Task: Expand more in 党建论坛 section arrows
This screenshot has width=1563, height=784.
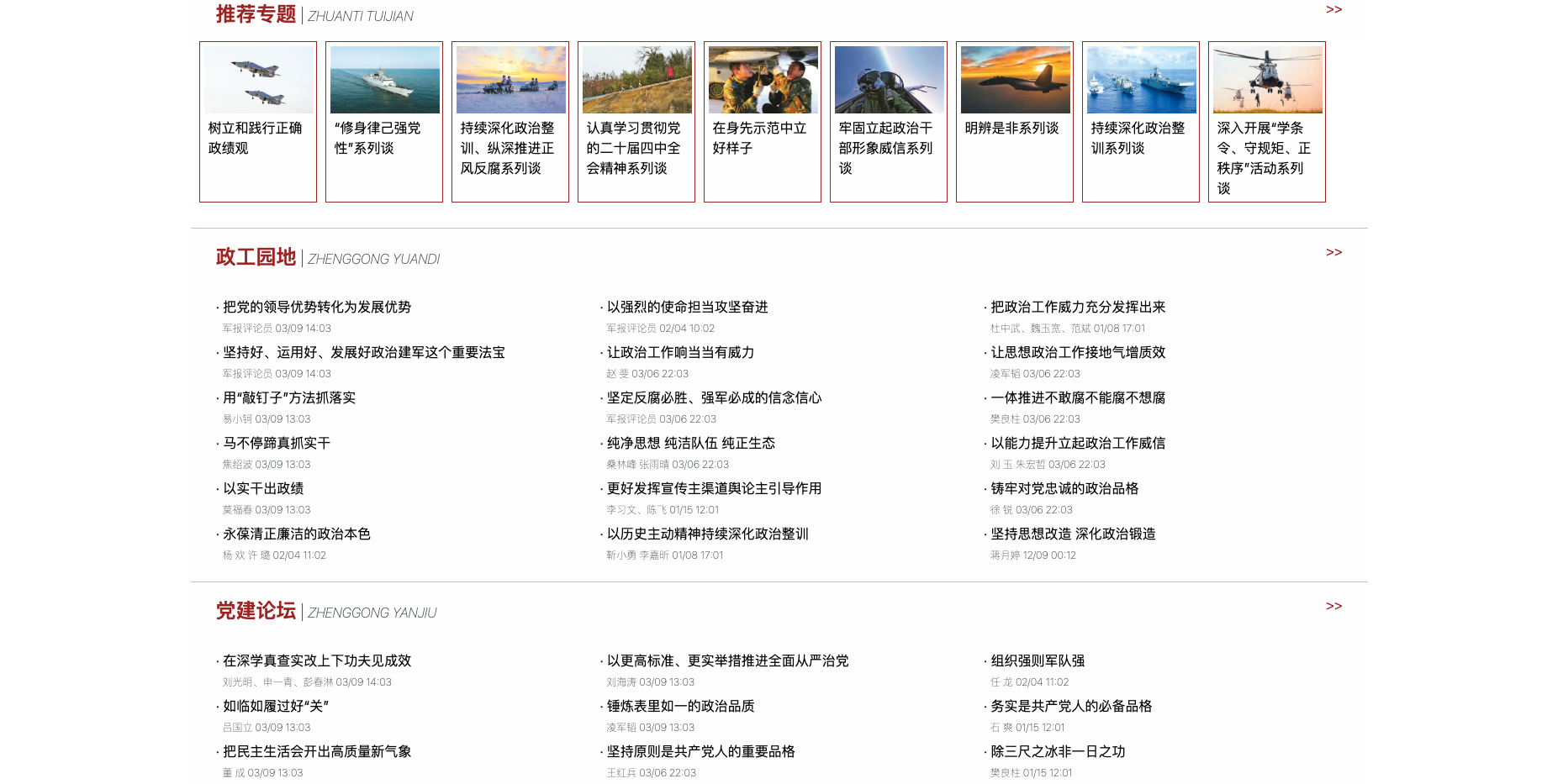Action: [x=1333, y=607]
